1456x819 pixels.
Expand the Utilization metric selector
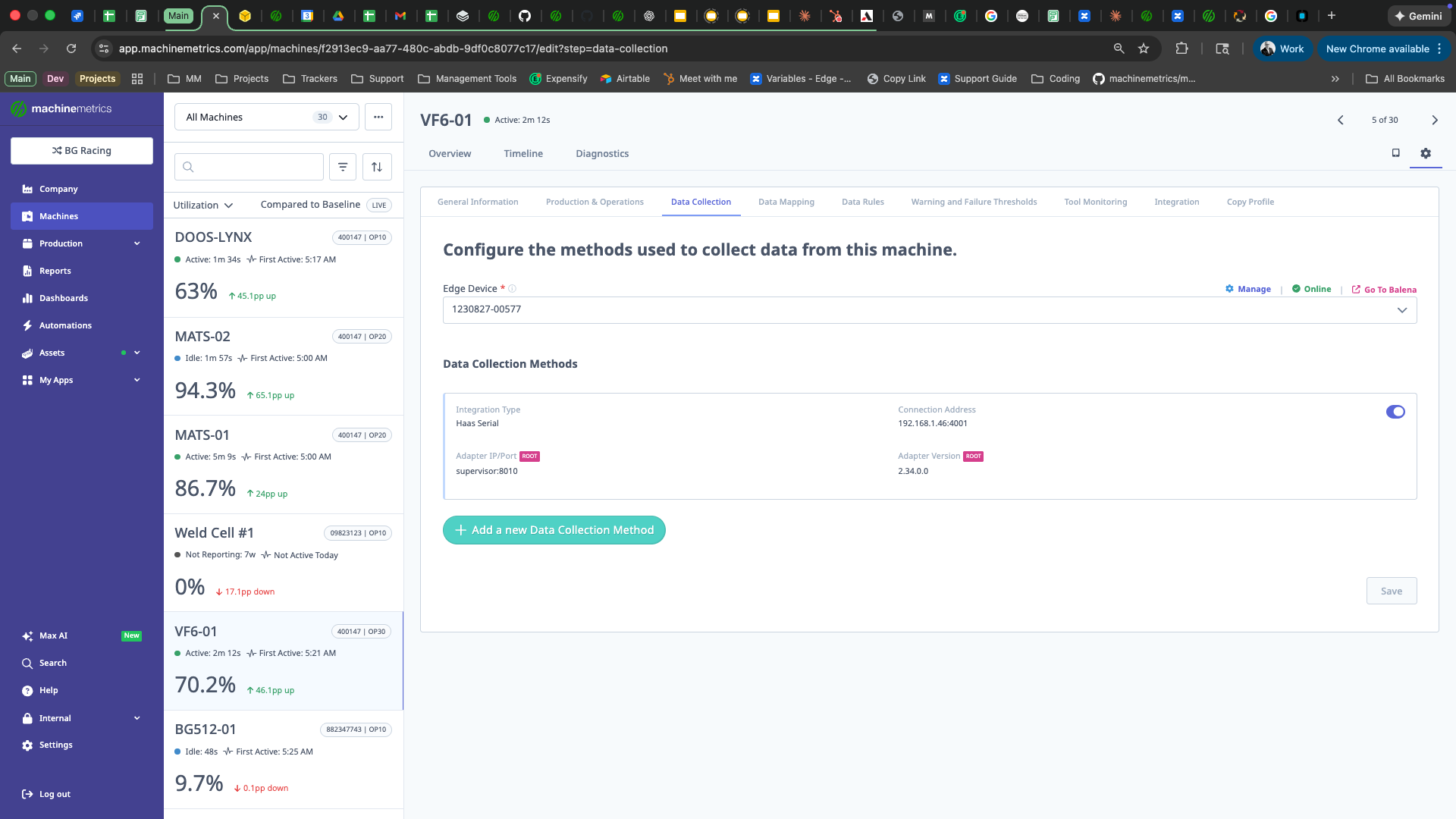pos(203,205)
